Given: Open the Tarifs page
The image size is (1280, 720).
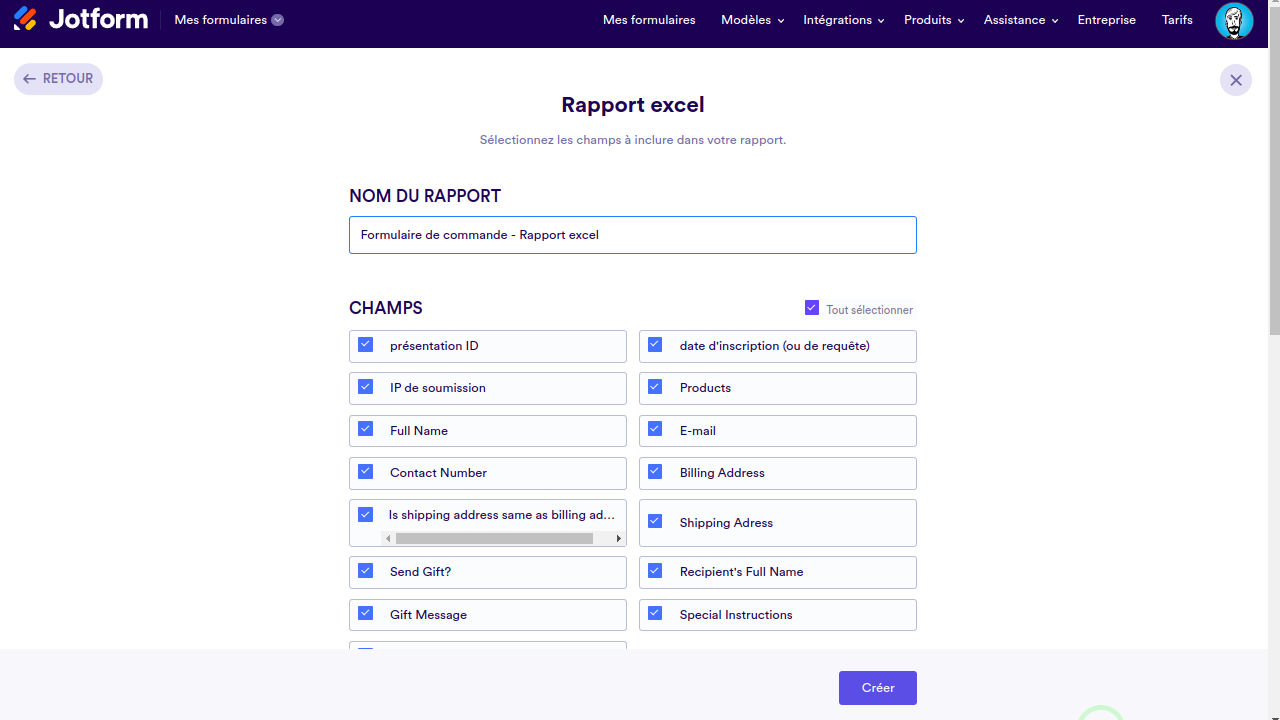Looking at the screenshot, I should [1177, 20].
